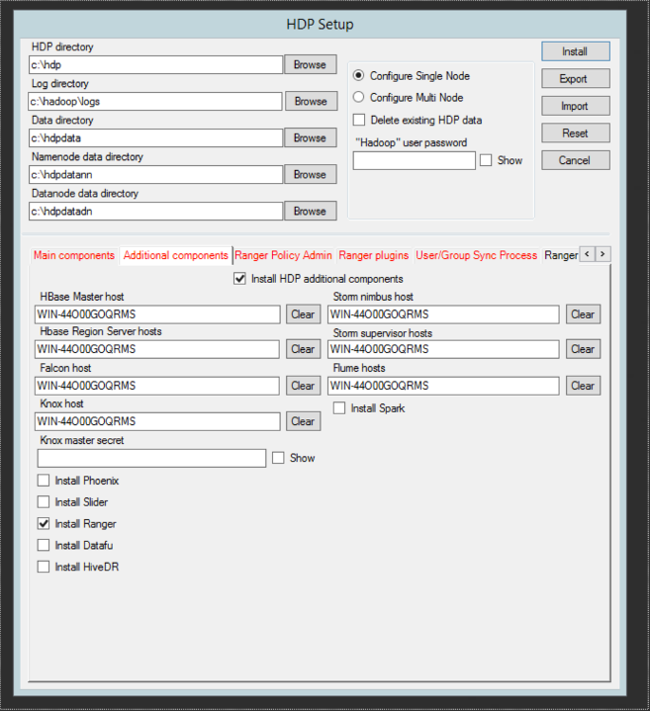The width and height of the screenshot is (650, 711).
Task: Click Hbase Region Server hosts field
Action: point(157,349)
